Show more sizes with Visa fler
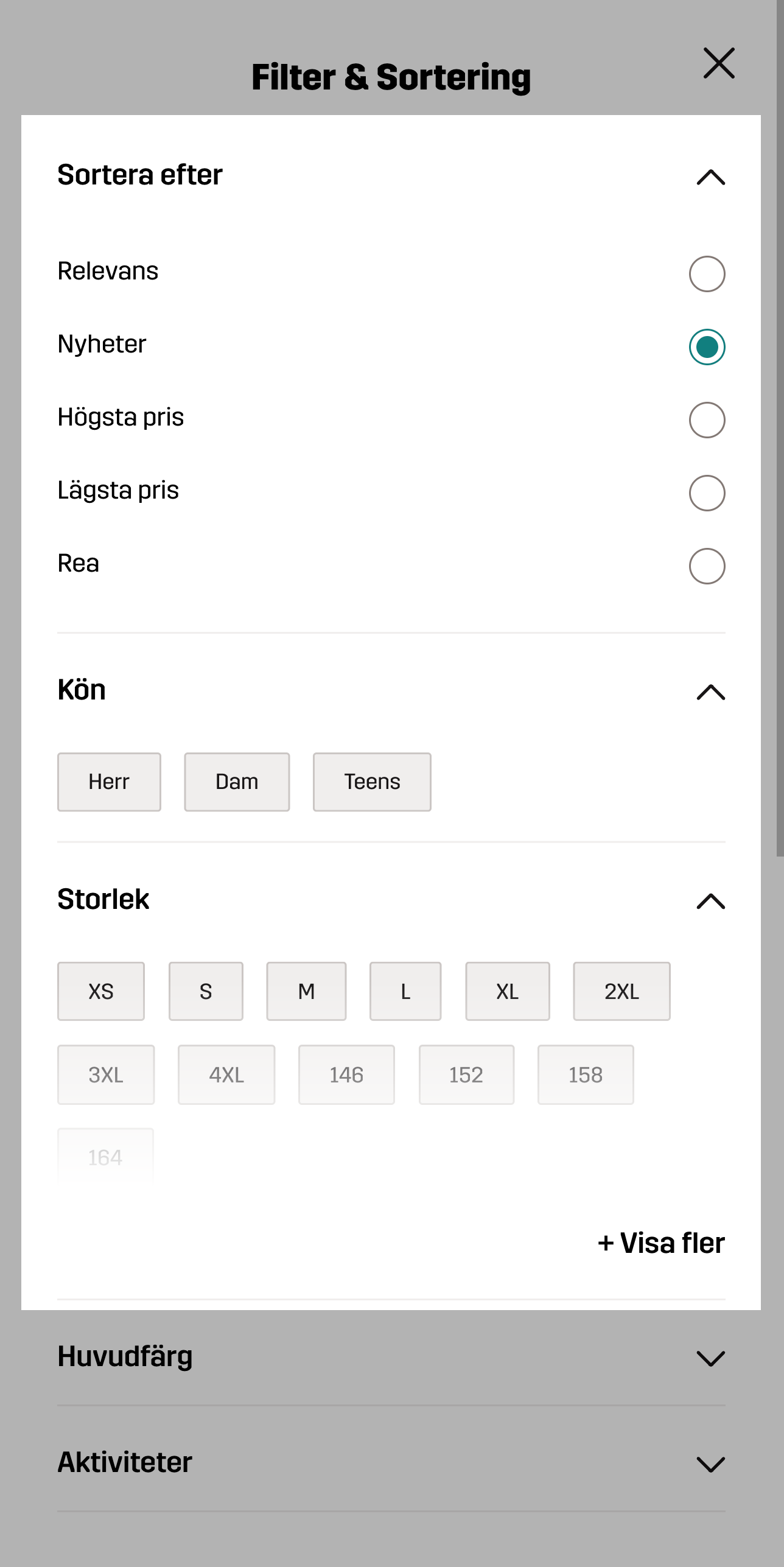The width and height of the screenshot is (784, 1567). click(x=661, y=1243)
